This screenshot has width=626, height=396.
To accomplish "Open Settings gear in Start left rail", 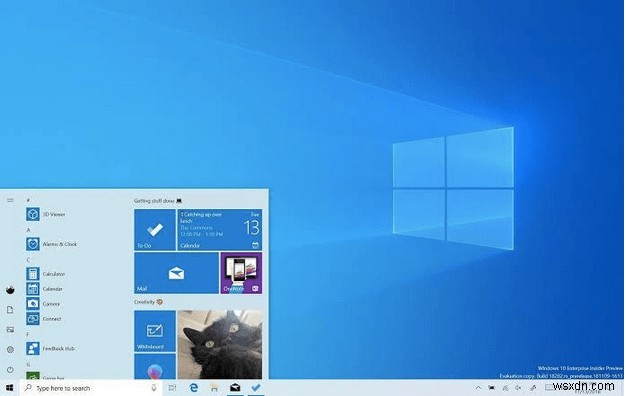I will pyautogui.click(x=10, y=349).
